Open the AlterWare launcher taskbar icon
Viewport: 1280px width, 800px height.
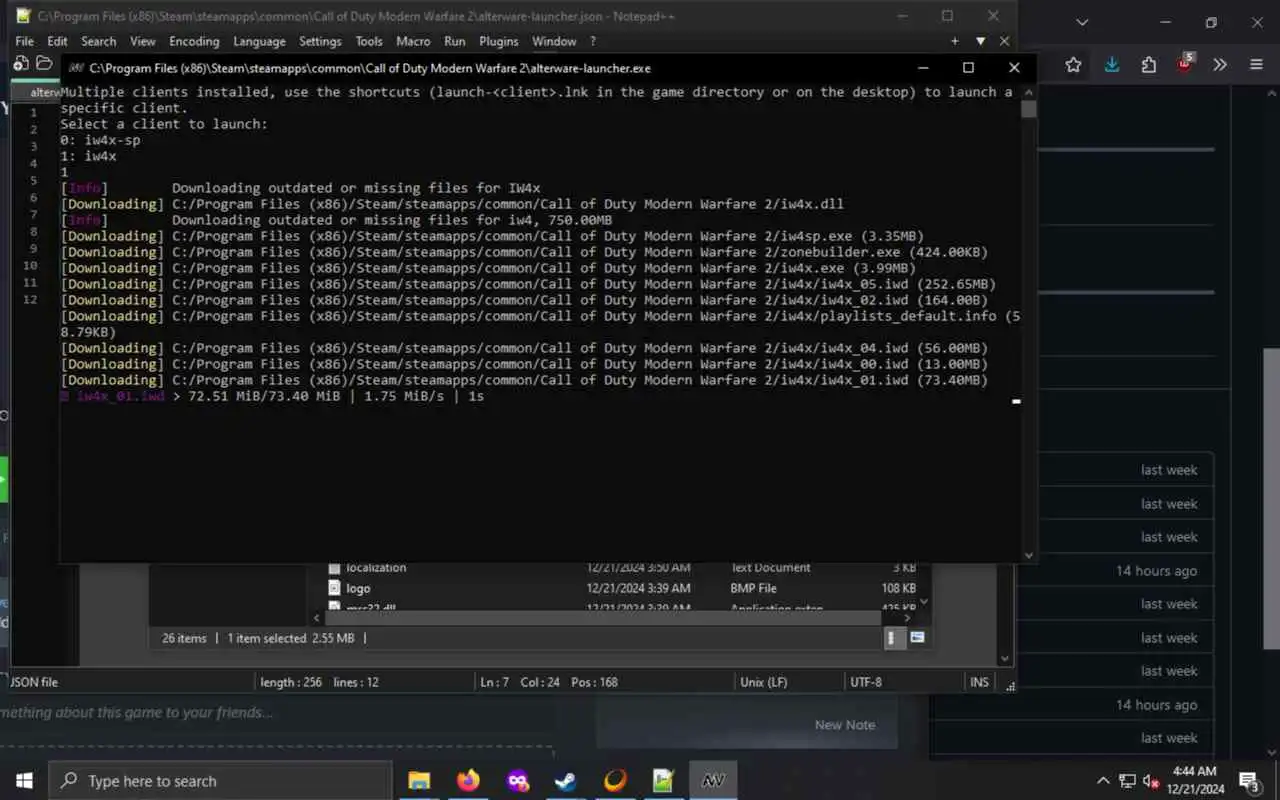tap(713, 781)
